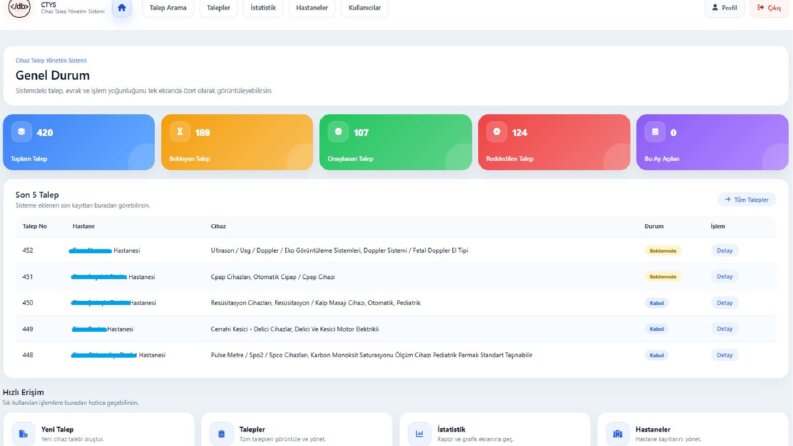This screenshot has width=793, height=446.
Task: Open the Yeni Talep quick access card
Action: tap(99, 430)
